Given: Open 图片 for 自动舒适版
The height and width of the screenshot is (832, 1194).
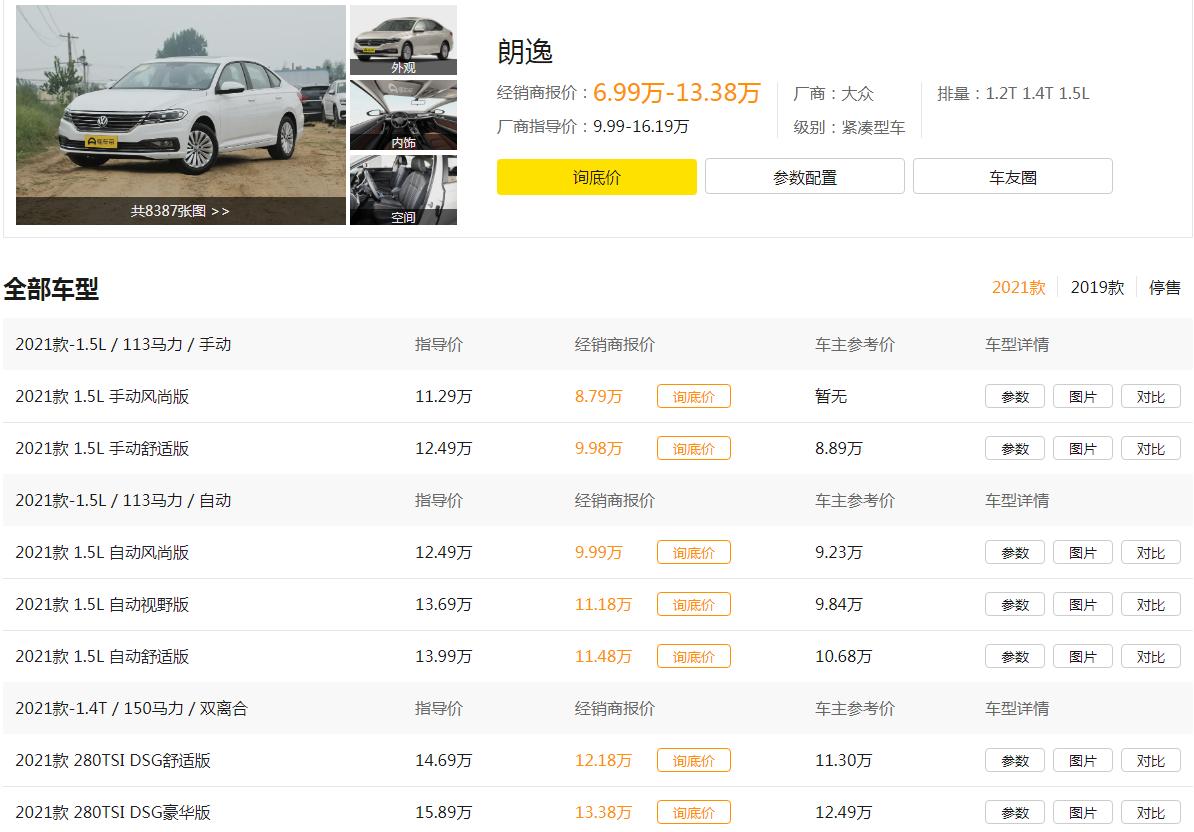Looking at the screenshot, I should coord(1083,656).
